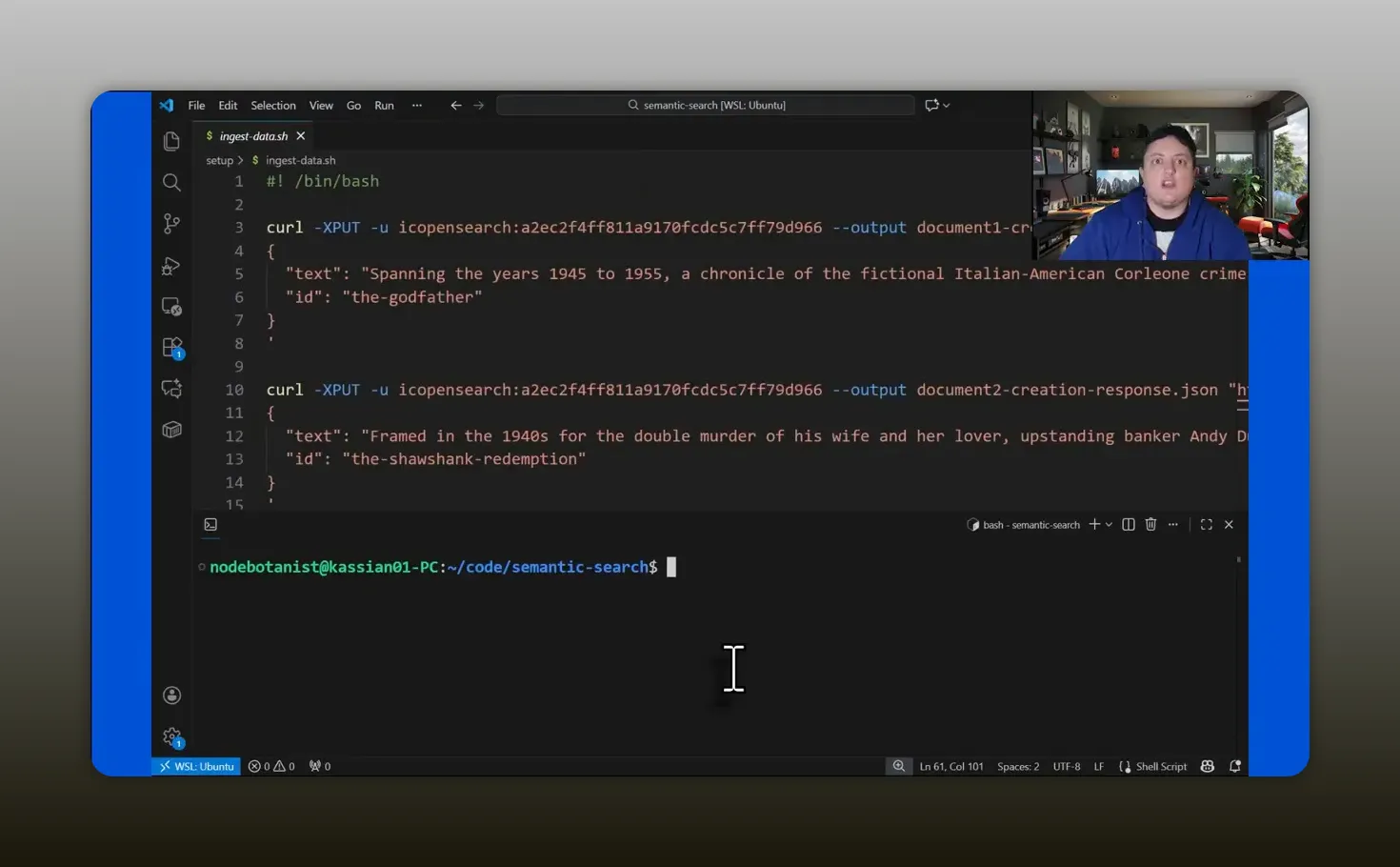The height and width of the screenshot is (867, 1400).
Task: Select the ingest-data.sh editor tab
Action: point(253,136)
